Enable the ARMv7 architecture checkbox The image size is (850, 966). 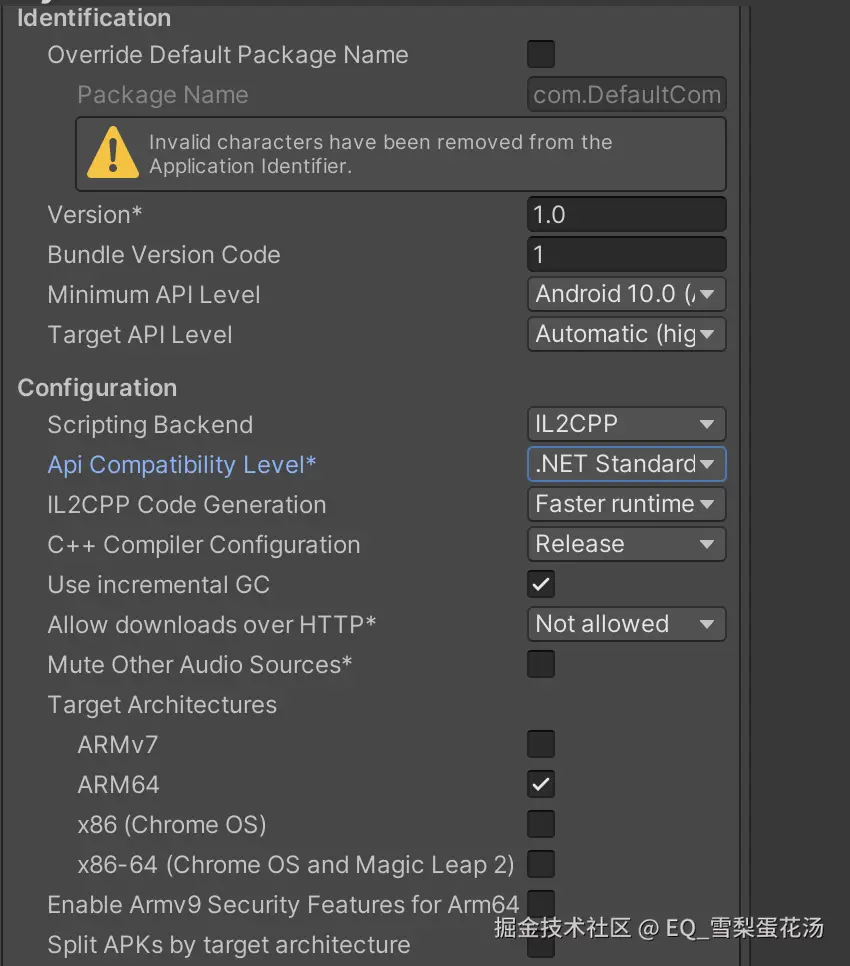coord(541,744)
